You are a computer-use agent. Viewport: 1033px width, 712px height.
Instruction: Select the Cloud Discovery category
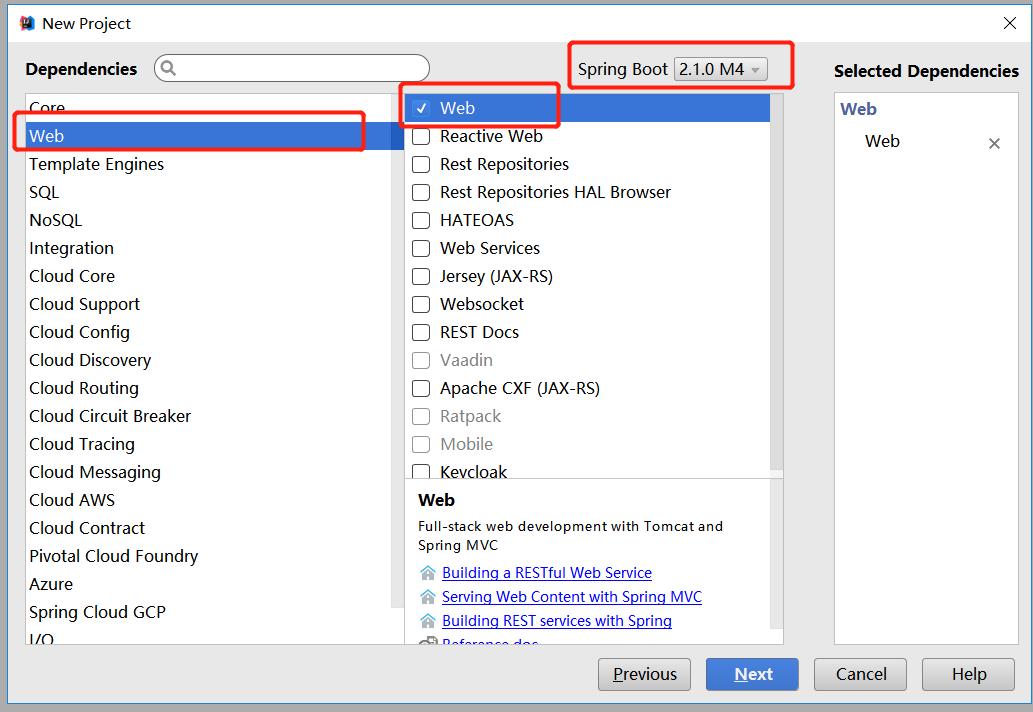[90, 360]
